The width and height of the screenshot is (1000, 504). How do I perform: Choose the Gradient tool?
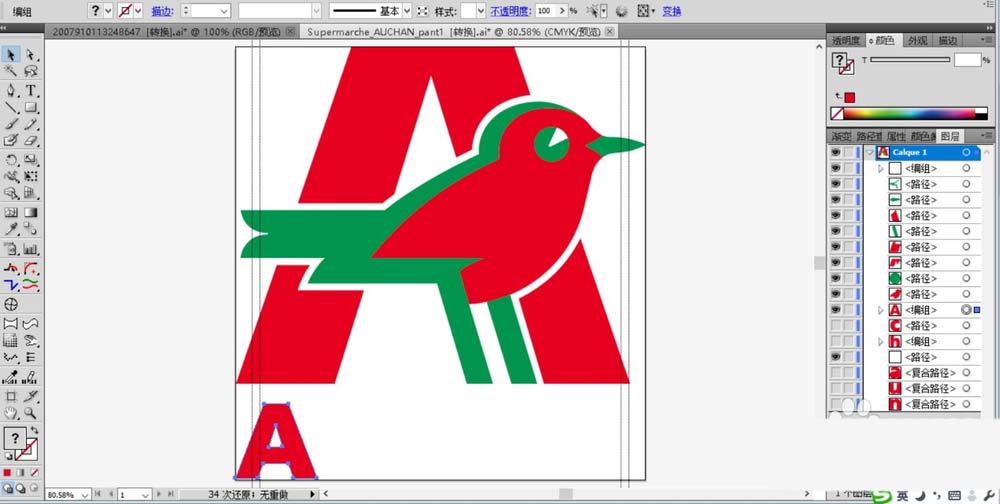point(31,212)
